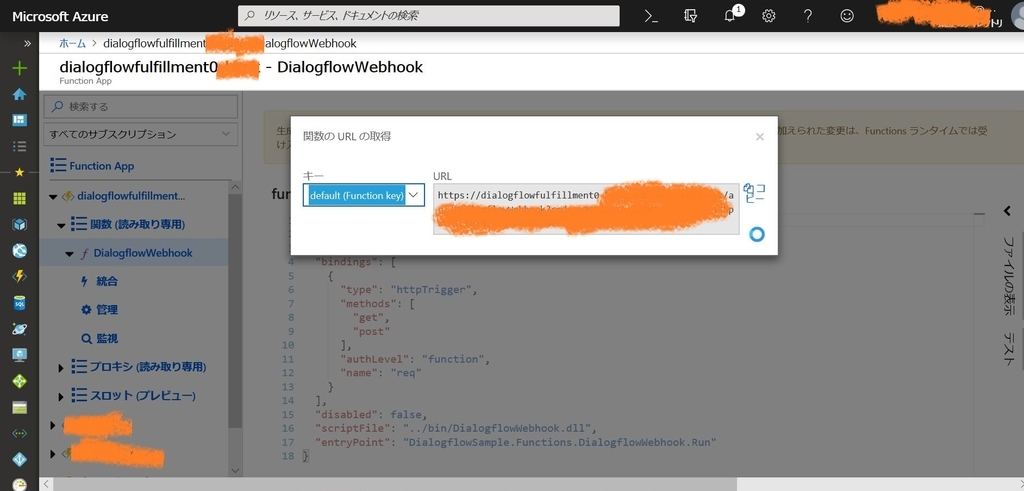This screenshot has width=1024, height=491.
Task: Open Load balancers green diamond icon
Action: coord(20,381)
